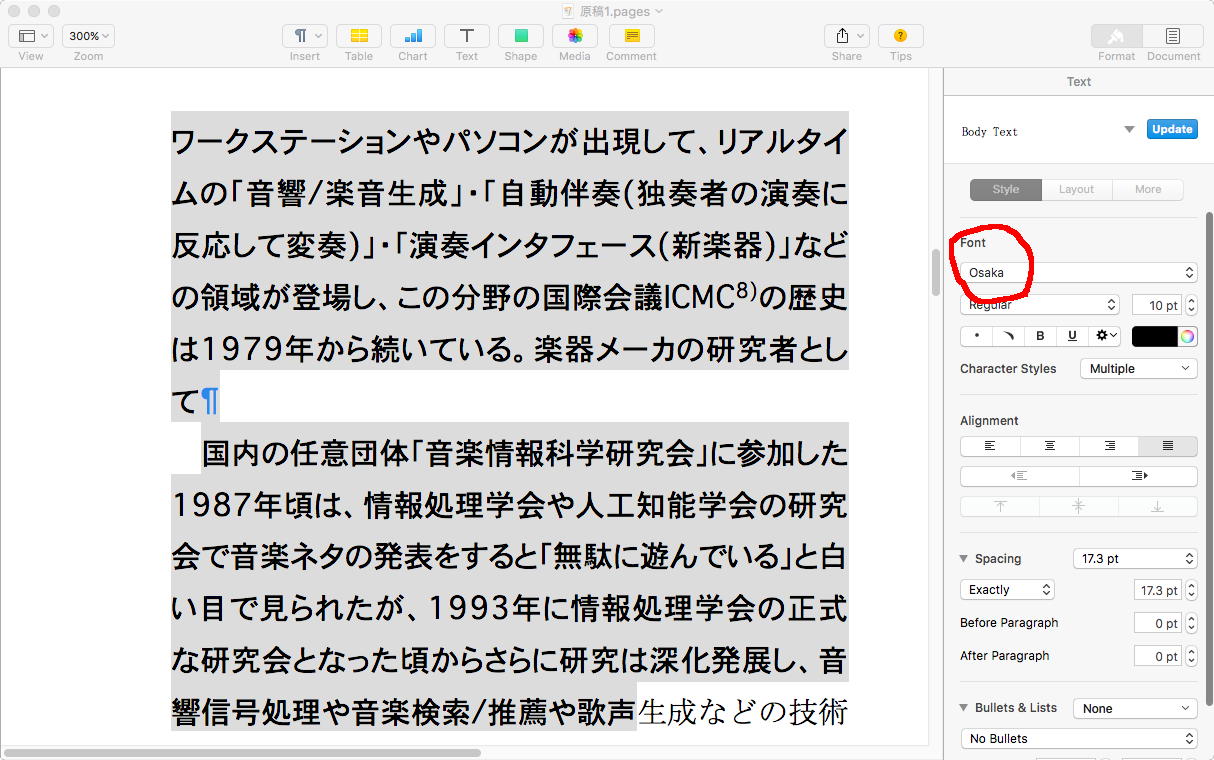Screen dimensions: 1214x760
Task: Click the Update style button
Action: pyautogui.click(x=1172, y=129)
